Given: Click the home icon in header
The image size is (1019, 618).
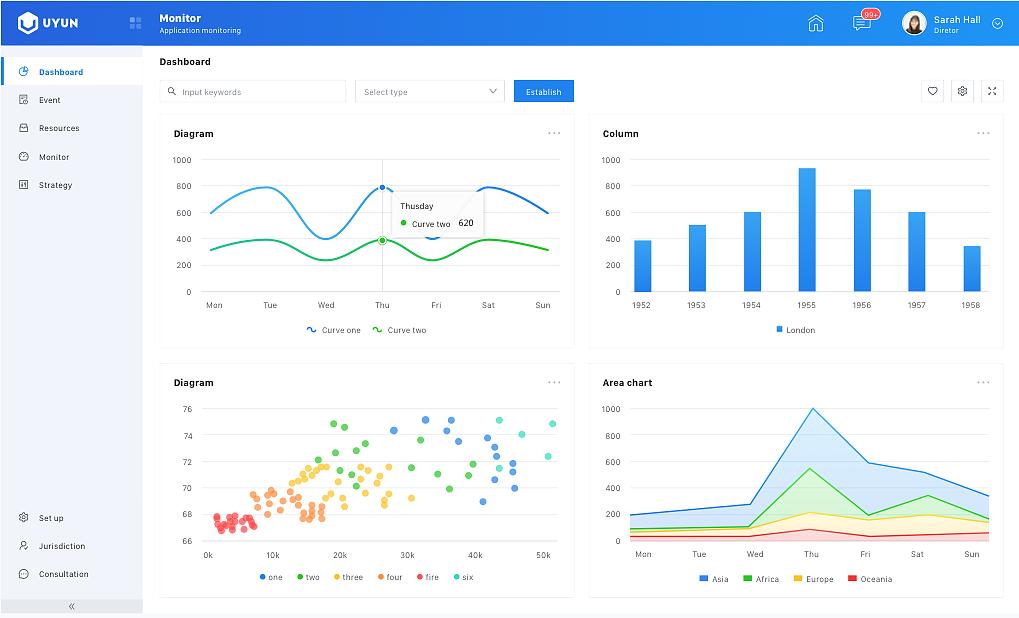Looking at the screenshot, I should coord(815,24).
